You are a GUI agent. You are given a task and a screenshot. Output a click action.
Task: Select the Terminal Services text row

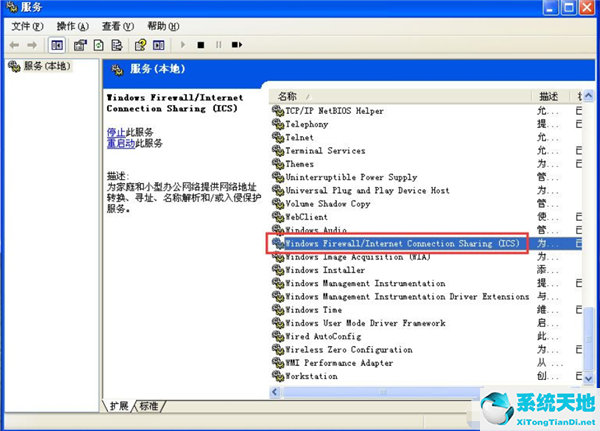[325, 150]
